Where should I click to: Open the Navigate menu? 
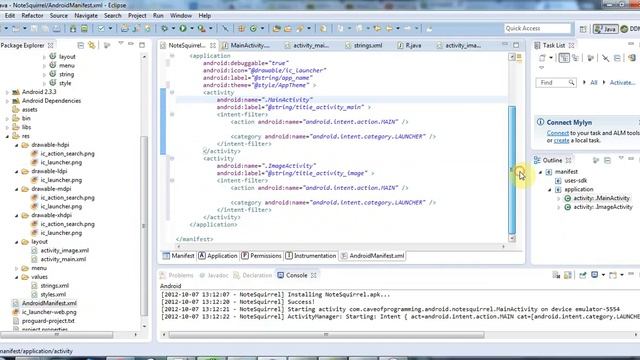(86, 16)
